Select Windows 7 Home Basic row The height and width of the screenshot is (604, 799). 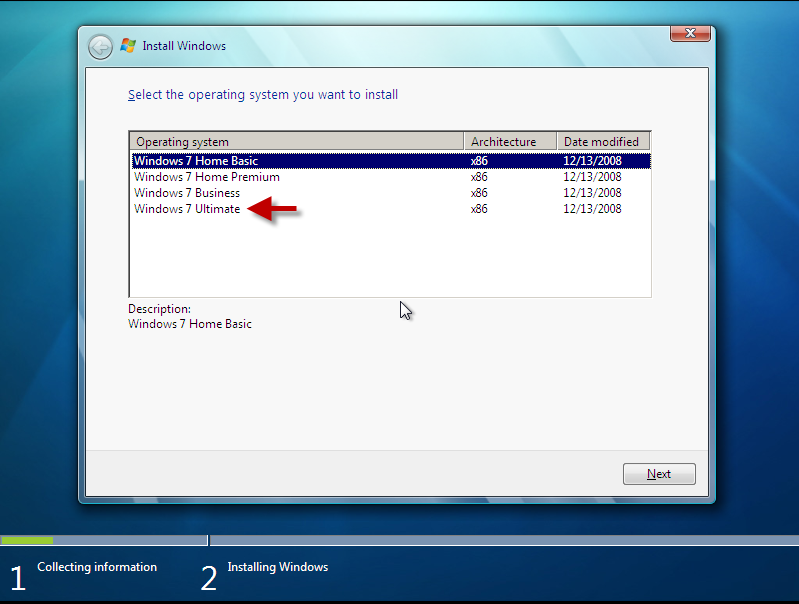391,161
